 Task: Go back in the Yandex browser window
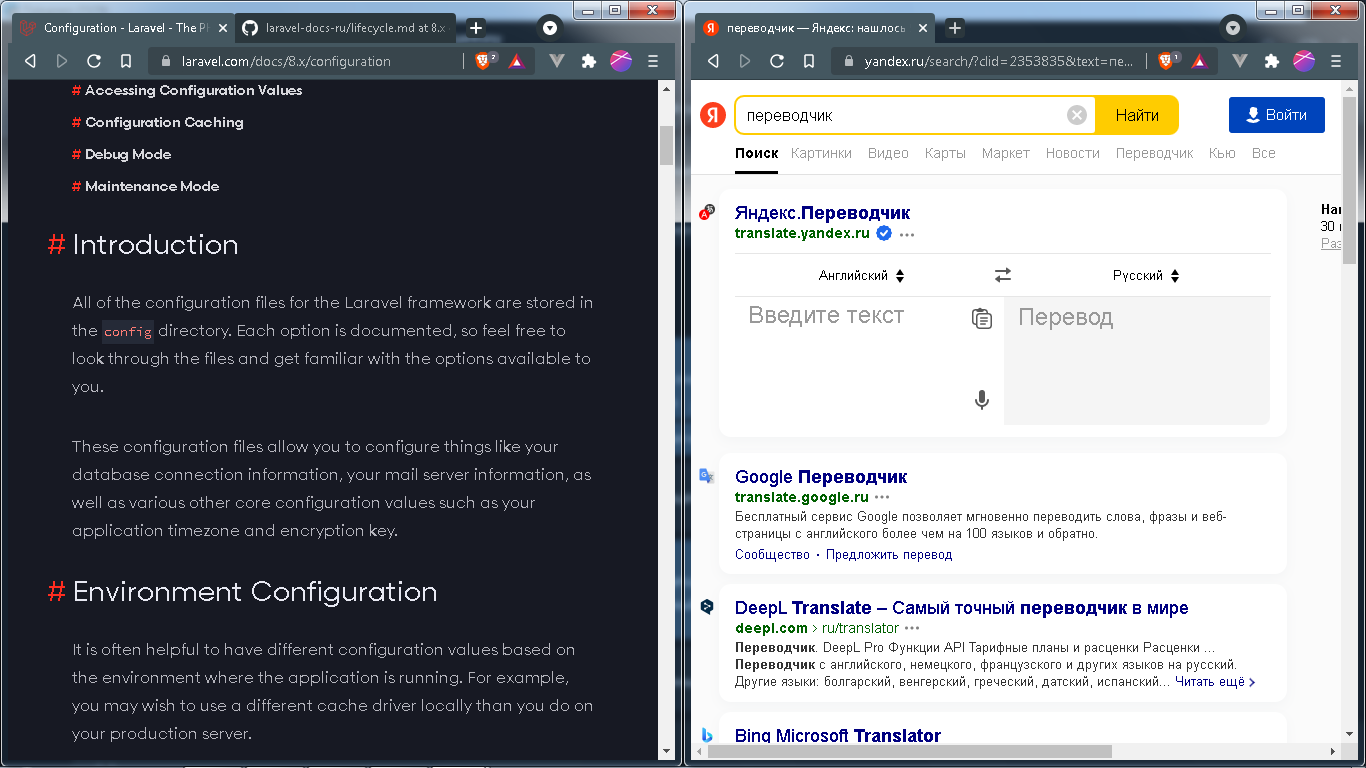pyautogui.click(x=713, y=61)
